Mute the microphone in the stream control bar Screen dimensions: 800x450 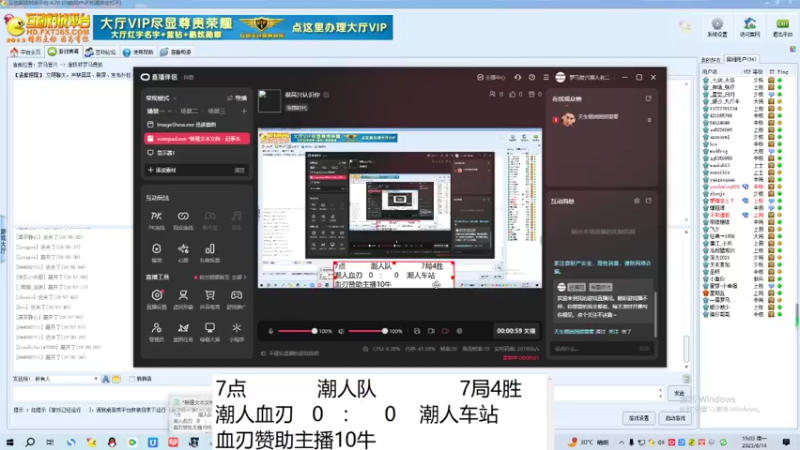point(270,331)
